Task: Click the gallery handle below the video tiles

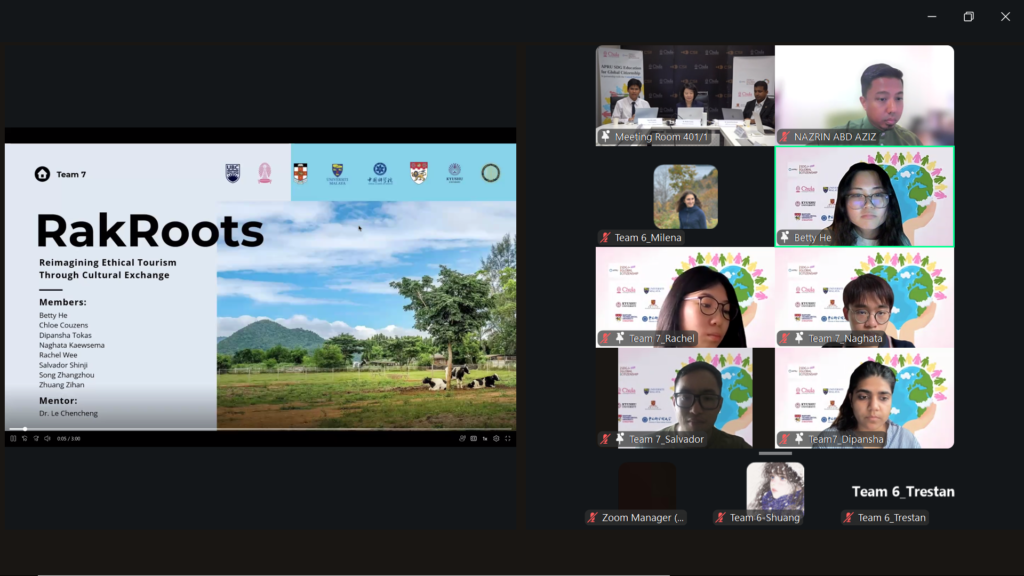Action: (x=775, y=453)
